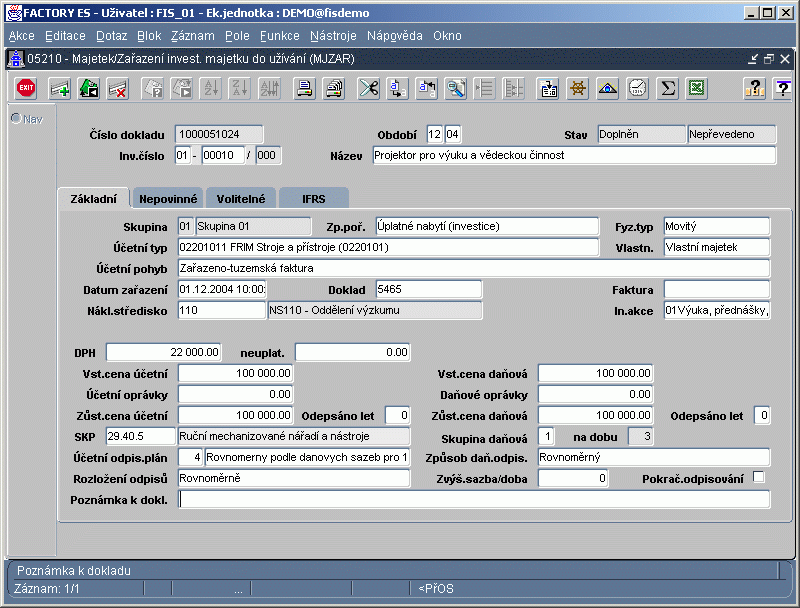Click the Datum zařazení field
This screenshot has height=608, width=800.
point(222,289)
